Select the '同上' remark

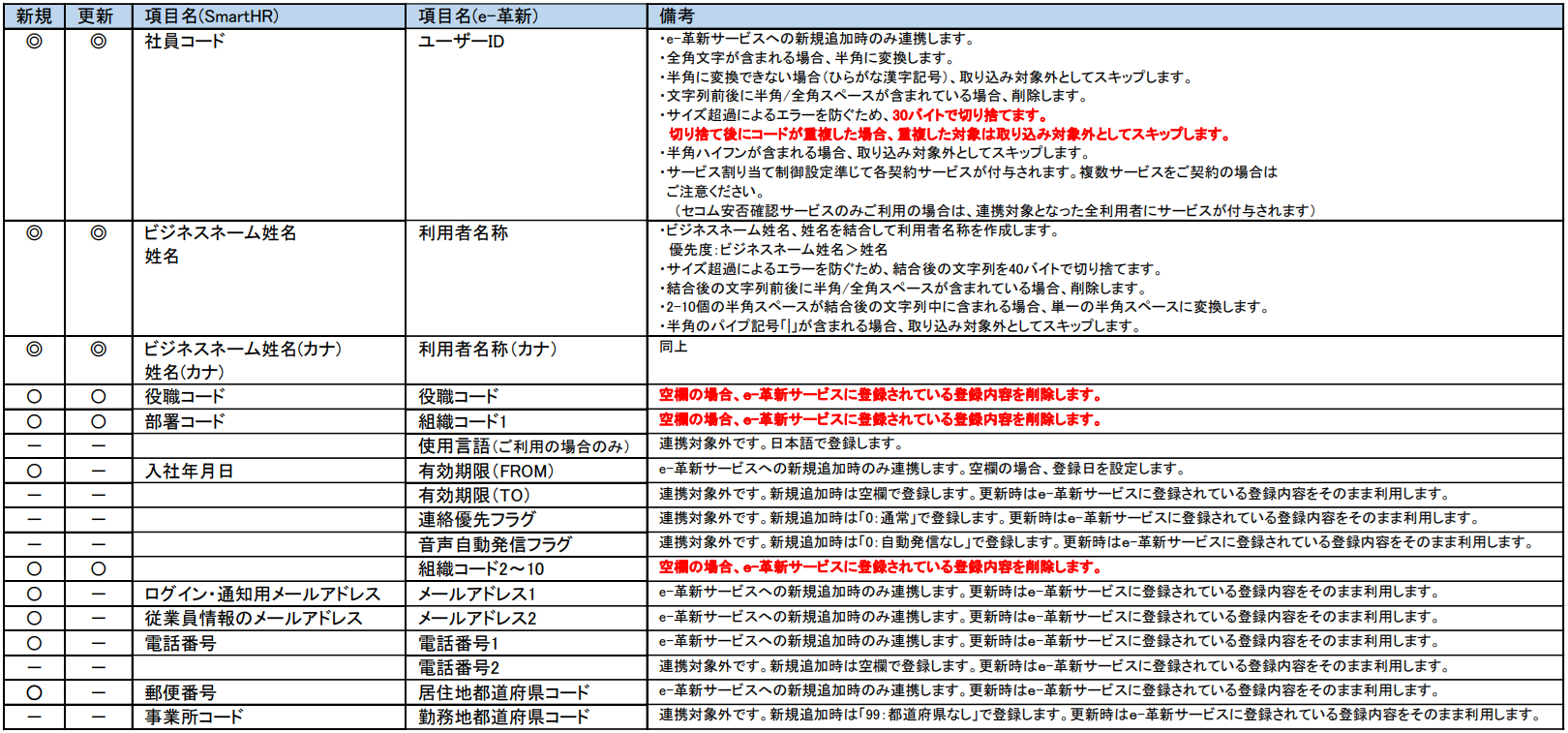pyautogui.click(x=674, y=346)
